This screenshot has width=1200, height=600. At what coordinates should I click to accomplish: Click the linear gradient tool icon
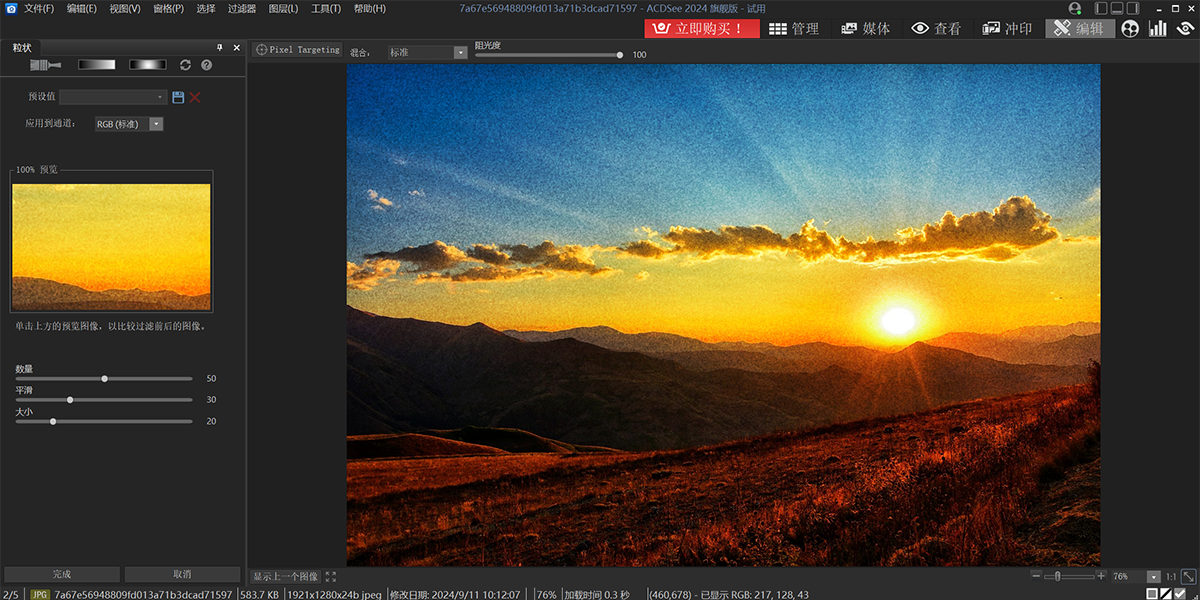coord(97,65)
